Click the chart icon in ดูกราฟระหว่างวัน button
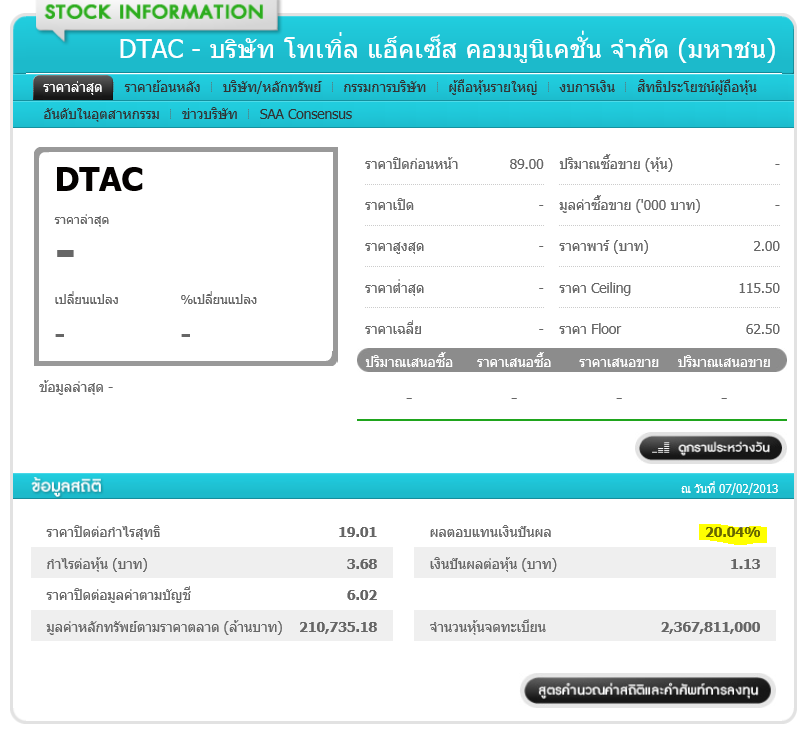The height and width of the screenshot is (731, 808). pos(661,448)
